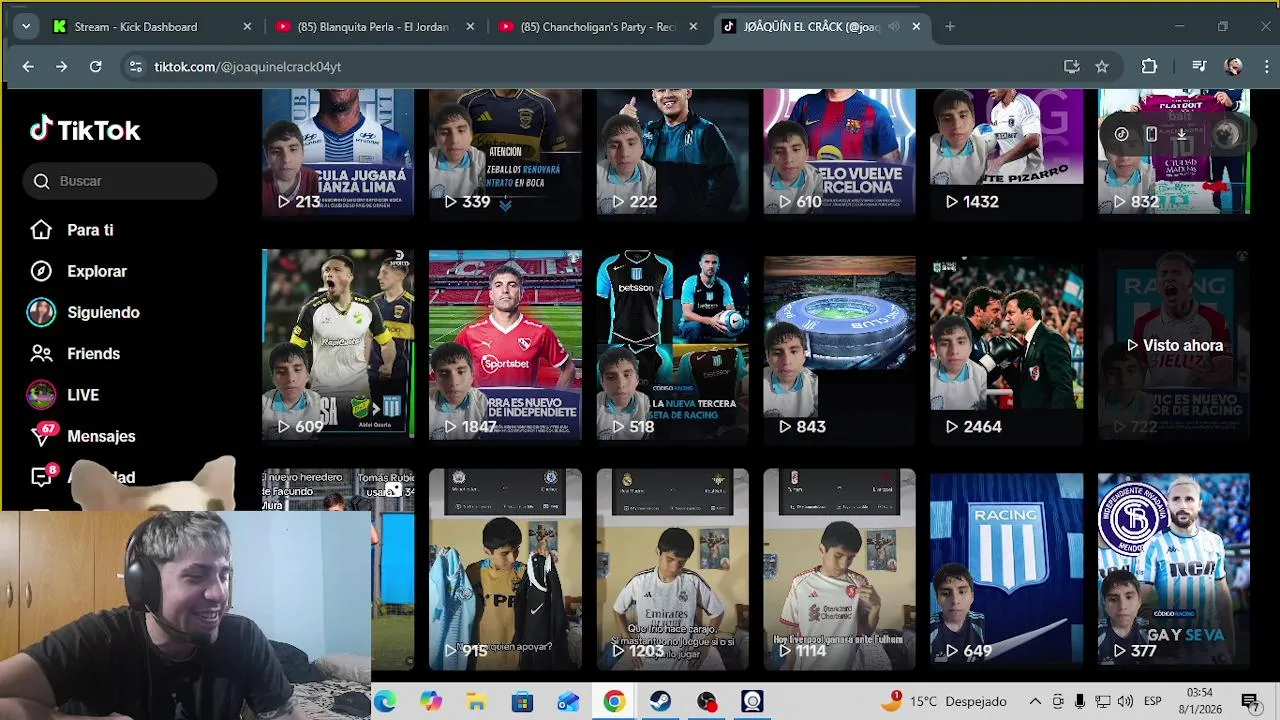Reload the TikTok page
Viewport: 1280px width, 720px height.
pyautogui.click(x=95, y=67)
